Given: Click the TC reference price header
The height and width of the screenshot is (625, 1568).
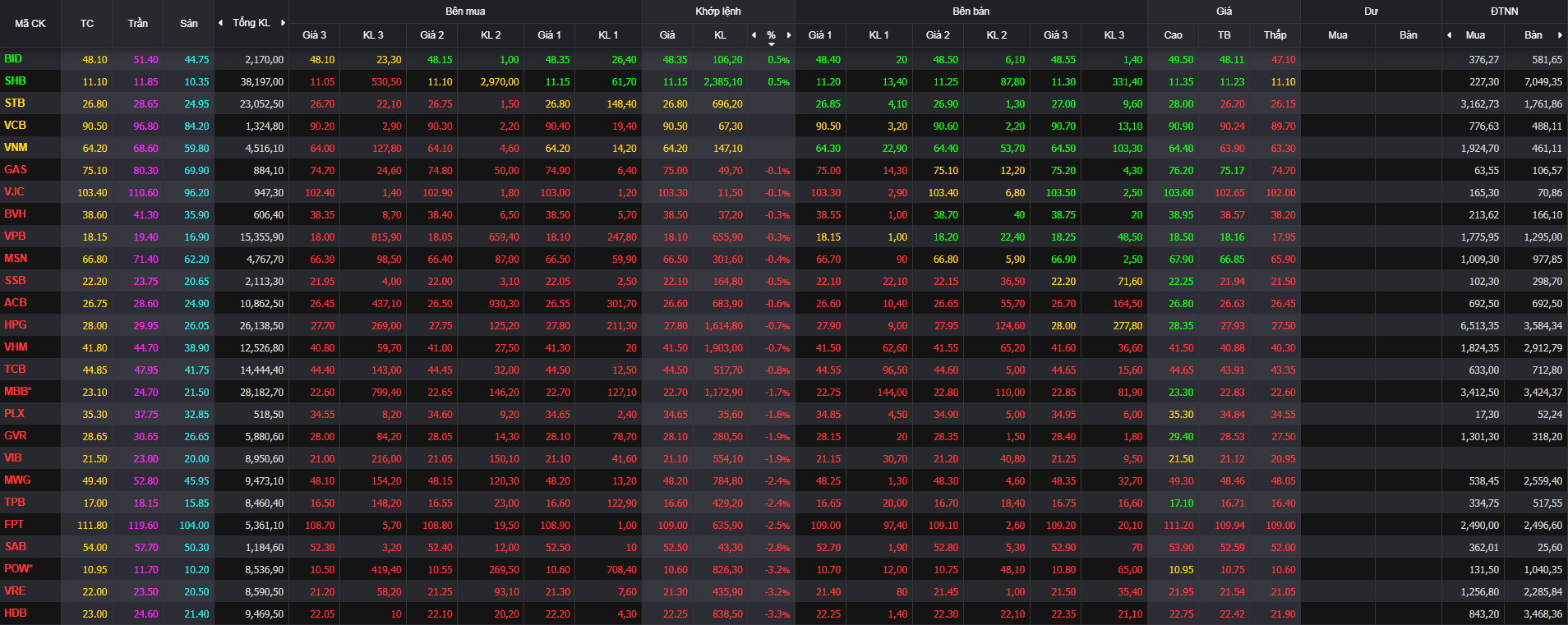Looking at the screenshot, I should [x=87, y=24].
